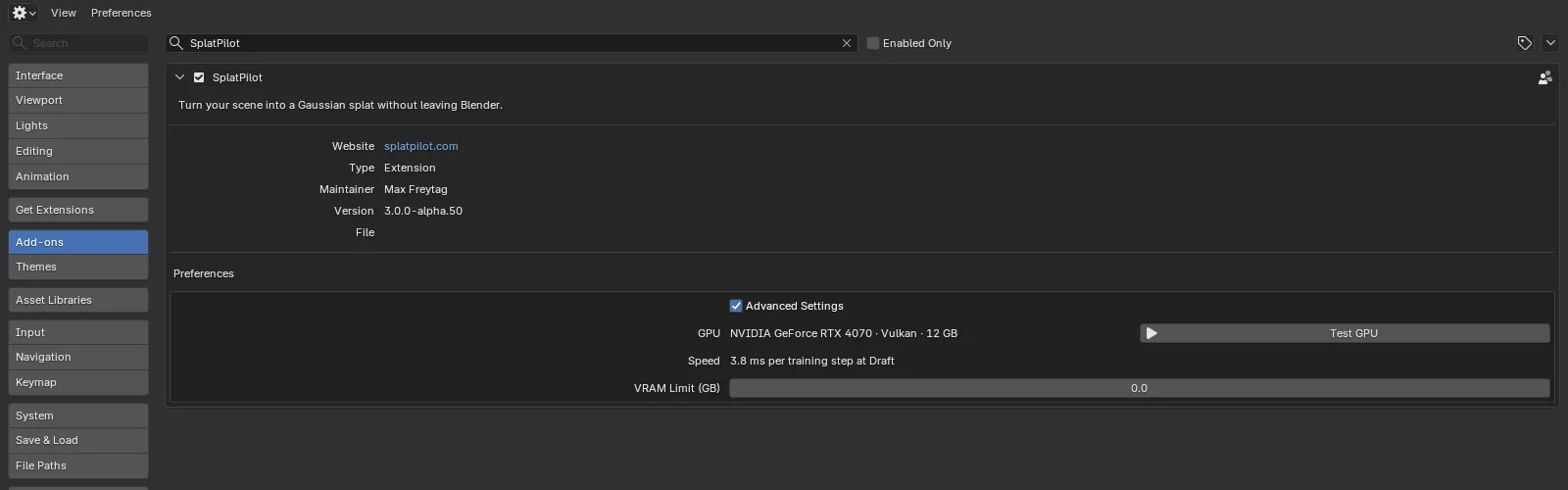
Task: Click the play icon on Test GPU
Action: tap(1151, 333)
